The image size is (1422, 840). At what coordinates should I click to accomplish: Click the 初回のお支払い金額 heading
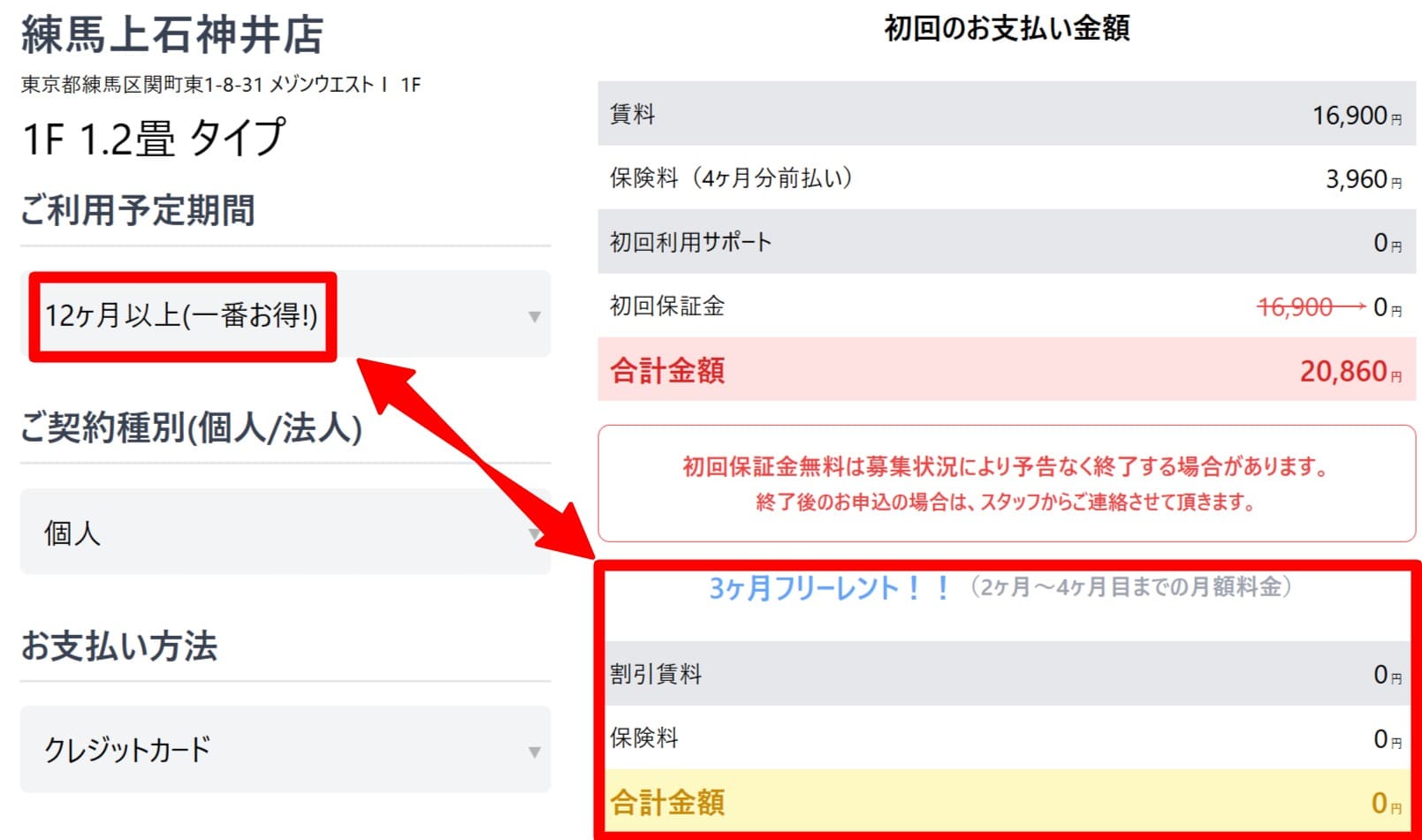tap(1007, 28)
